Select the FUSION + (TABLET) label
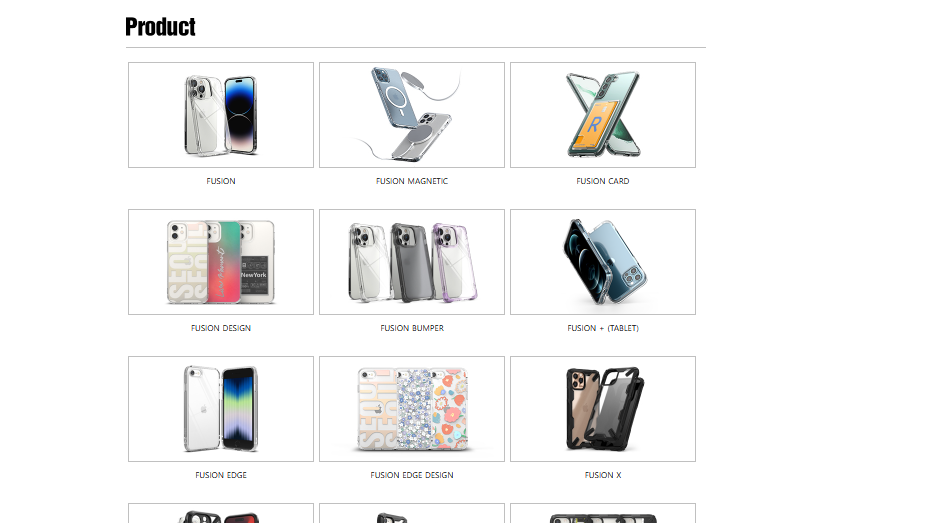Image resolution: width=929 pixels, height=523 pixels. pos(603,328)
